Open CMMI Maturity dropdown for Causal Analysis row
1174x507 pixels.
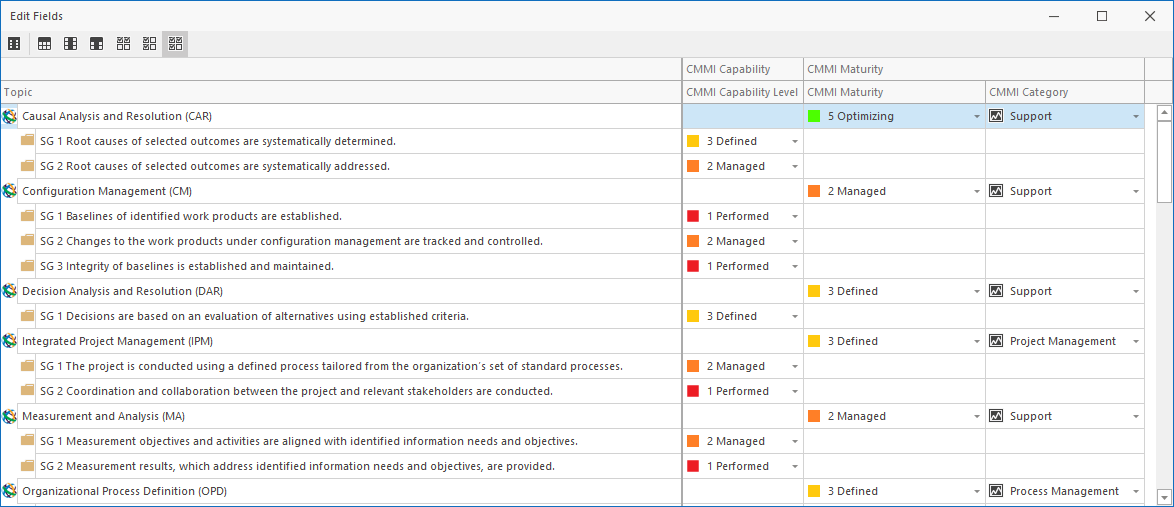pyautogui.click(x=976, y=117)
